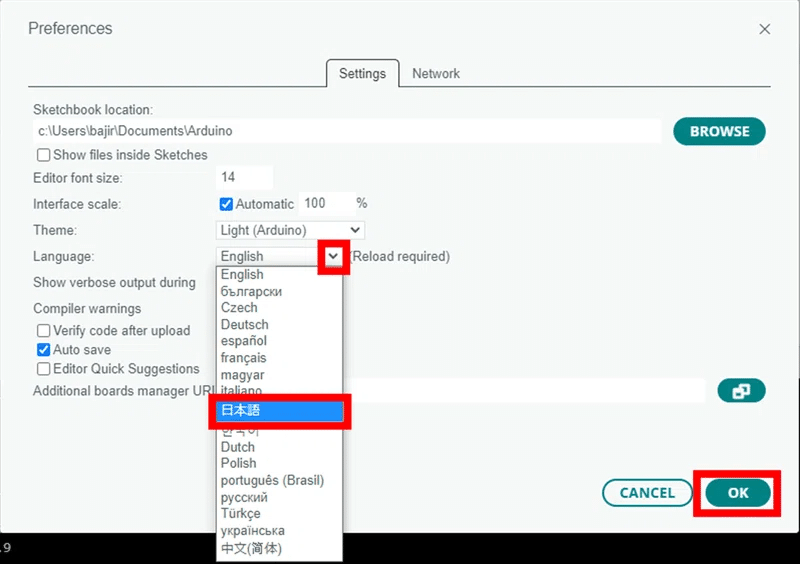Screen dimensions: 800x564
Task: Enable Editor Quick Suggestions
Action: click(43, 369)
